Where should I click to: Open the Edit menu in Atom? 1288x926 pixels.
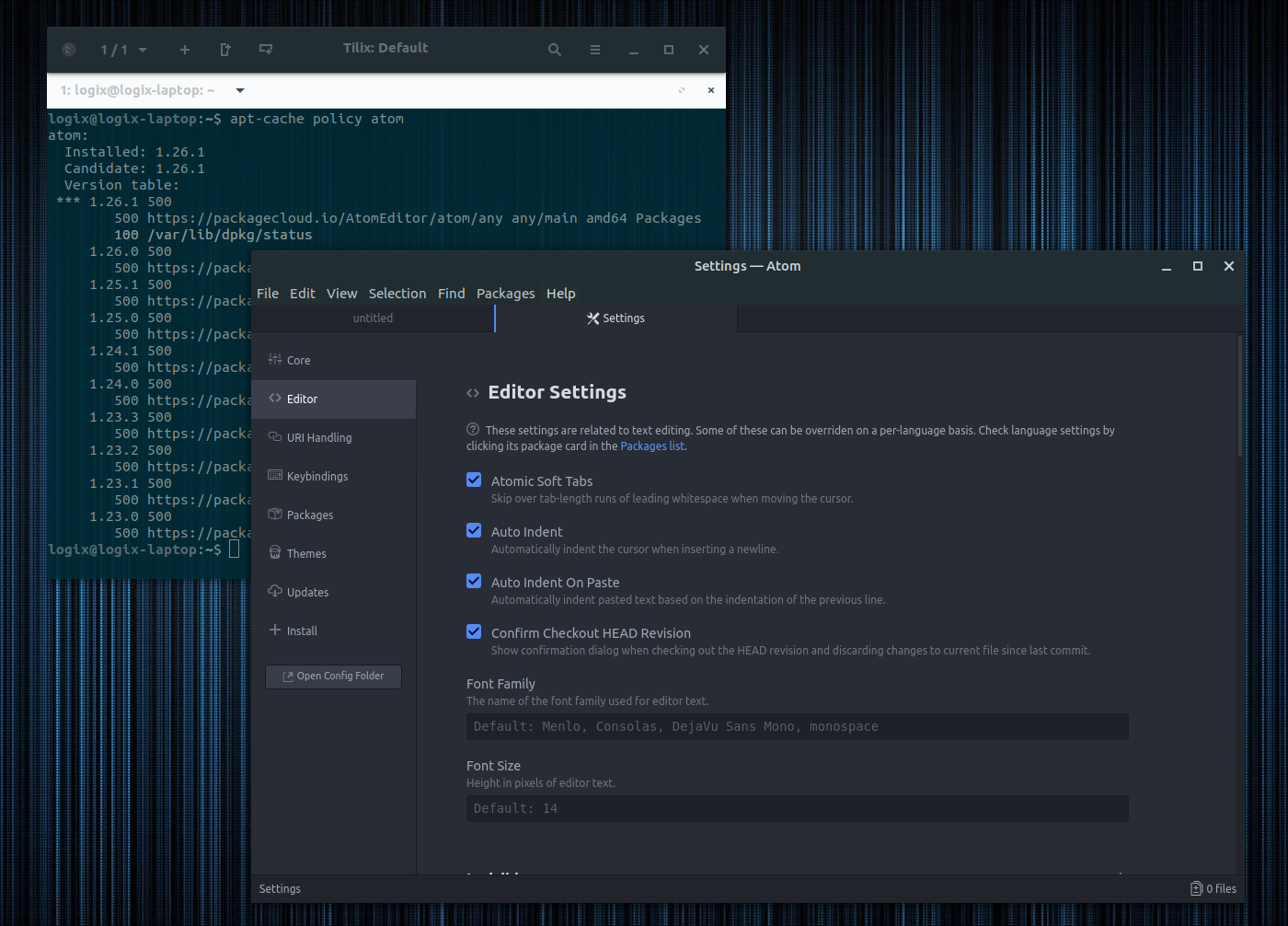[x=303, y=293]
